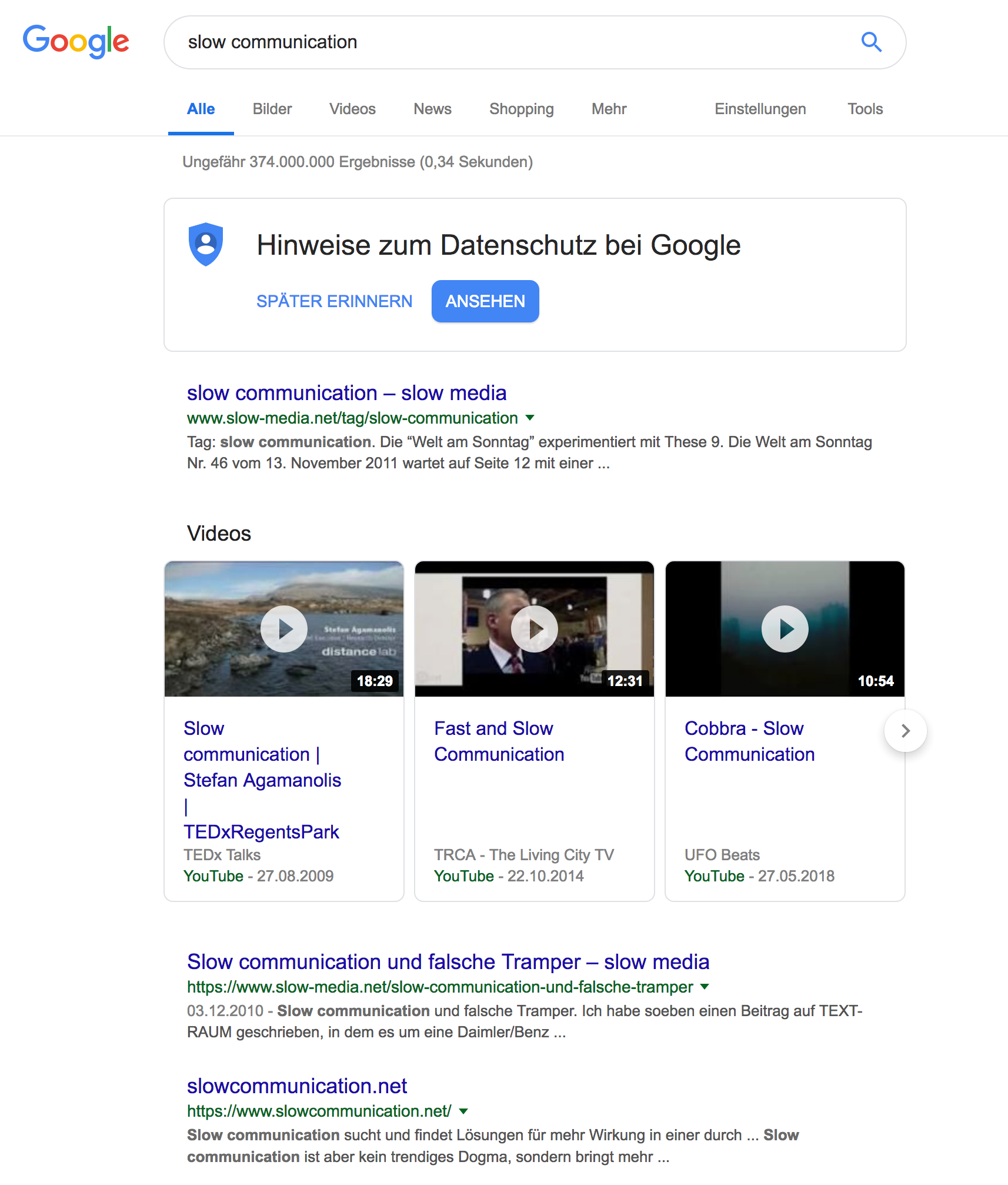Click the privacy shield icon
The width and height of the screenshot is (1008, 1185).
point(206,244)
